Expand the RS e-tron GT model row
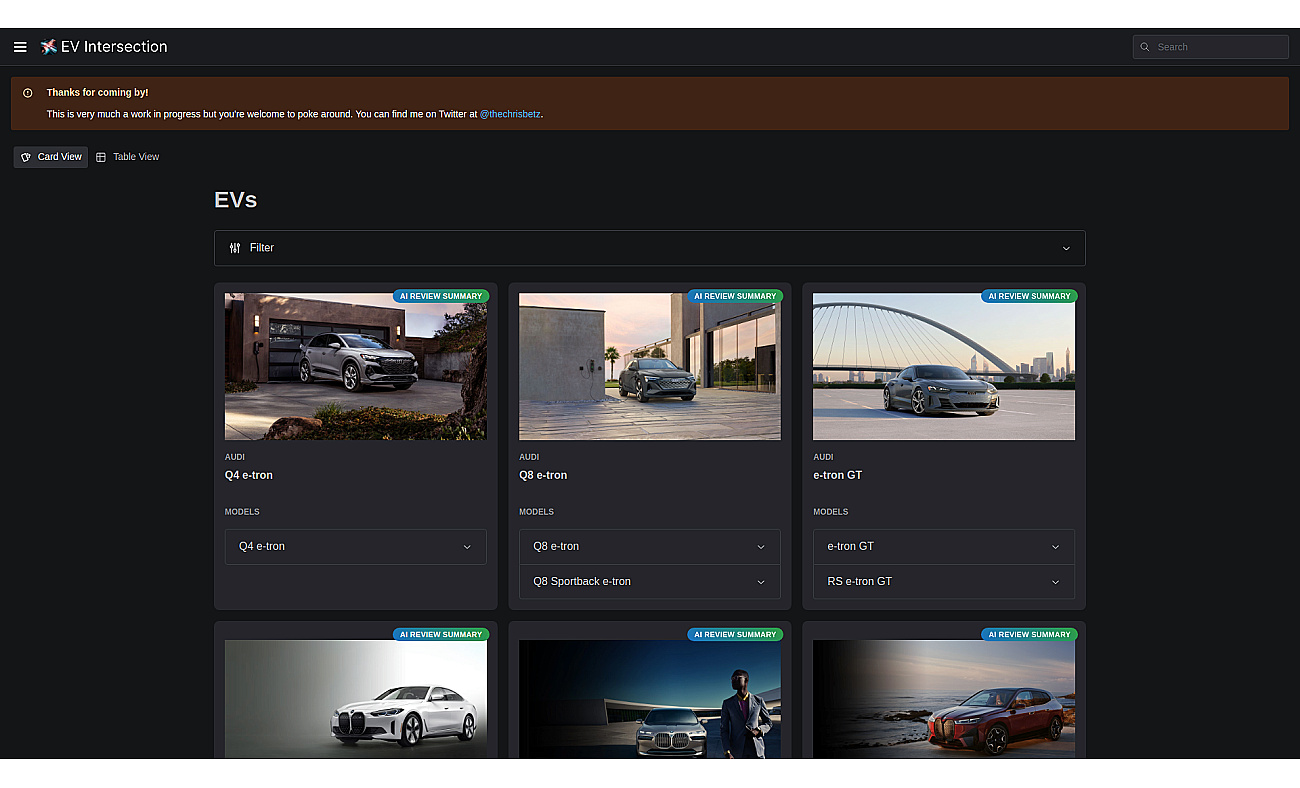 pyautogui.click(x=944, y=582)
